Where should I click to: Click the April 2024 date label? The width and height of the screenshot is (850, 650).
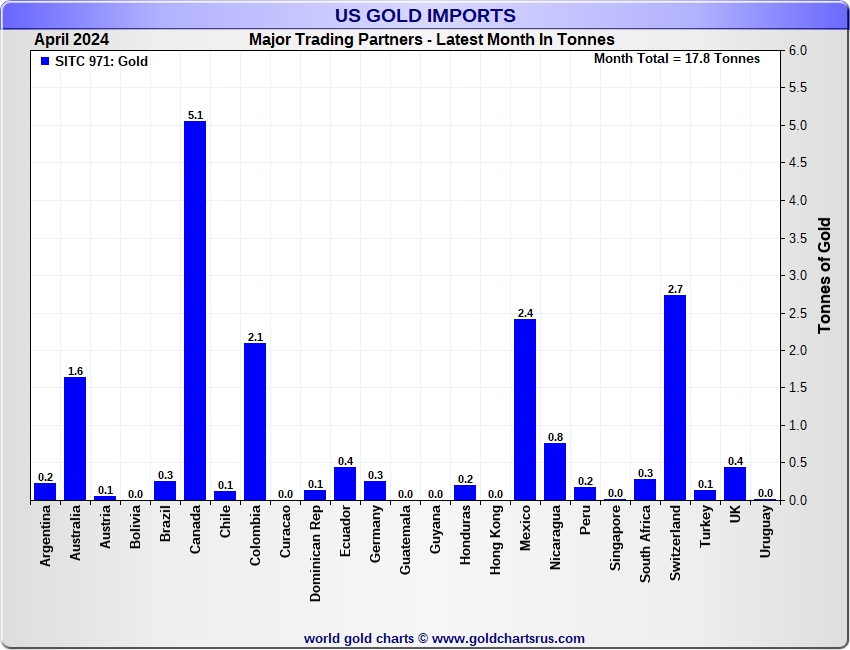coord(72,39)
